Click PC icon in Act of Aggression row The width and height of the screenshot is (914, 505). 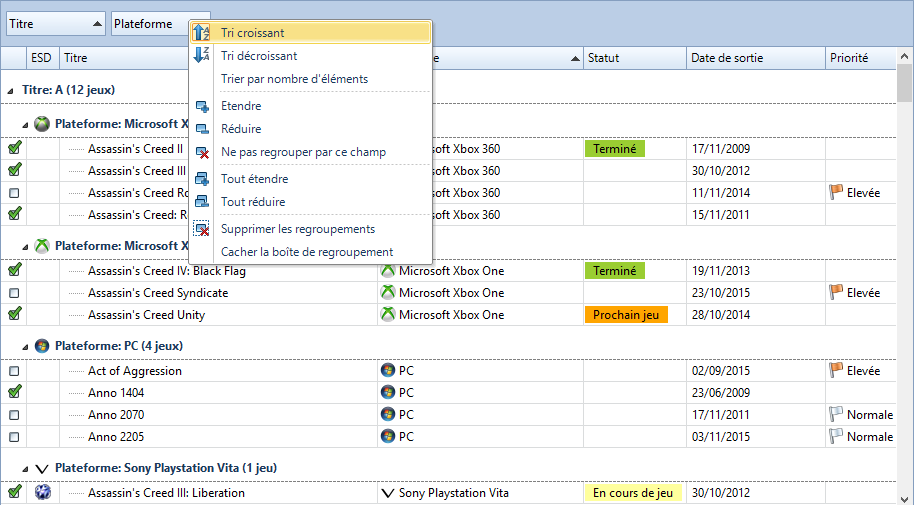click(x=388, y=370)
